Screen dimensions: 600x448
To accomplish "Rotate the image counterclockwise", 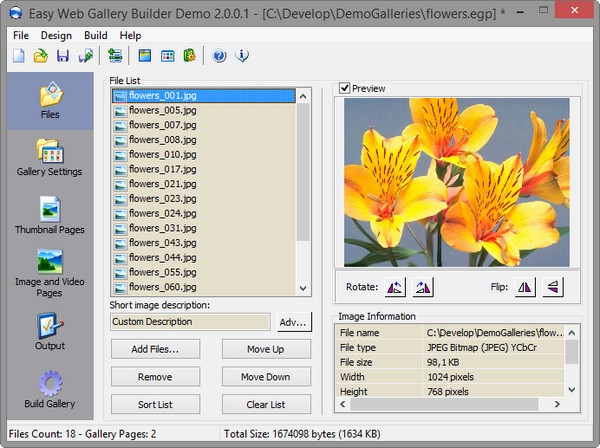I will tap(395, 288).
